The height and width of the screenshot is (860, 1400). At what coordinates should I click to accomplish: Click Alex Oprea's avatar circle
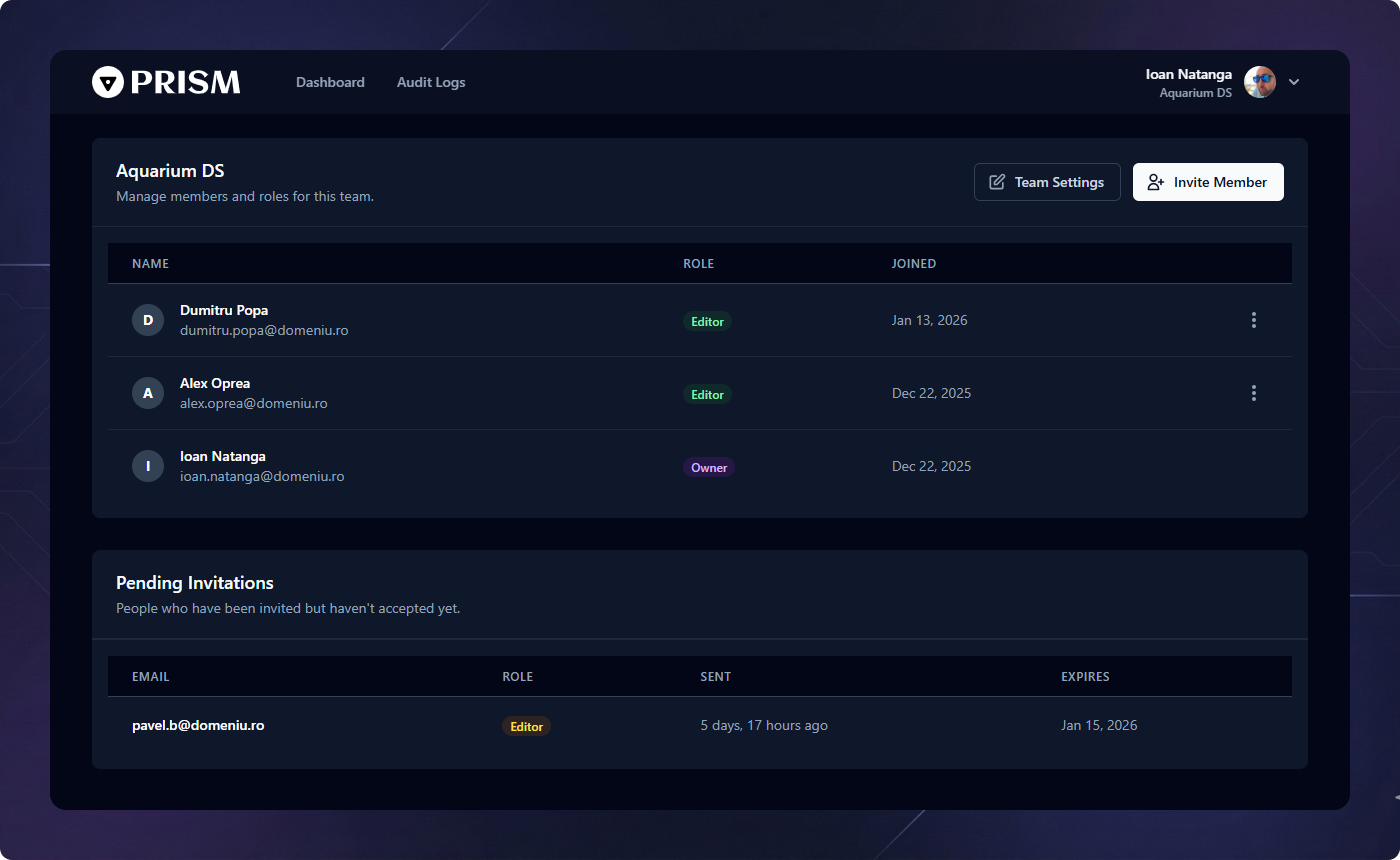click(x=148, y=393)
